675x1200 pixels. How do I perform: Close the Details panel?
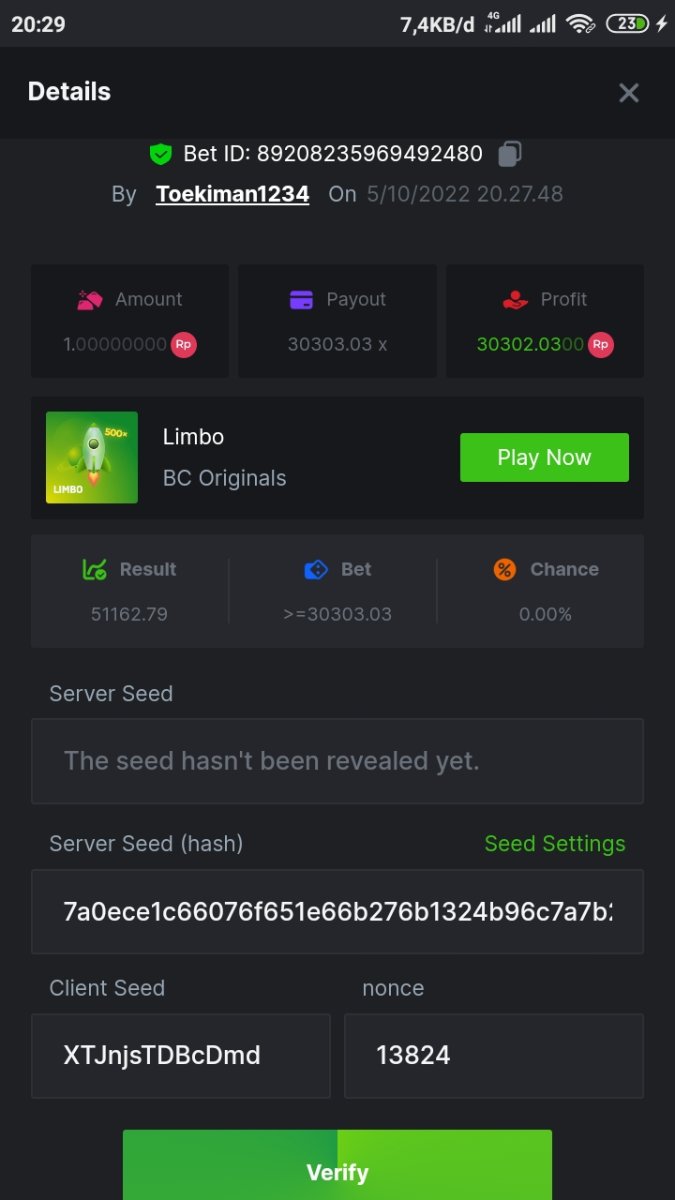(x=628, y=93)
